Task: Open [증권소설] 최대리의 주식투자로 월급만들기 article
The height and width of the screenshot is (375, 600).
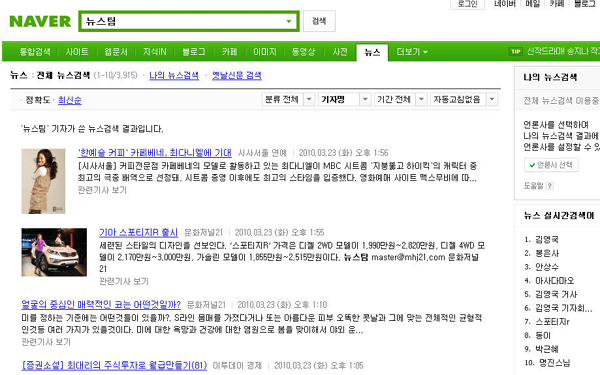Action: pyautogui.click(x=114, y=365)
